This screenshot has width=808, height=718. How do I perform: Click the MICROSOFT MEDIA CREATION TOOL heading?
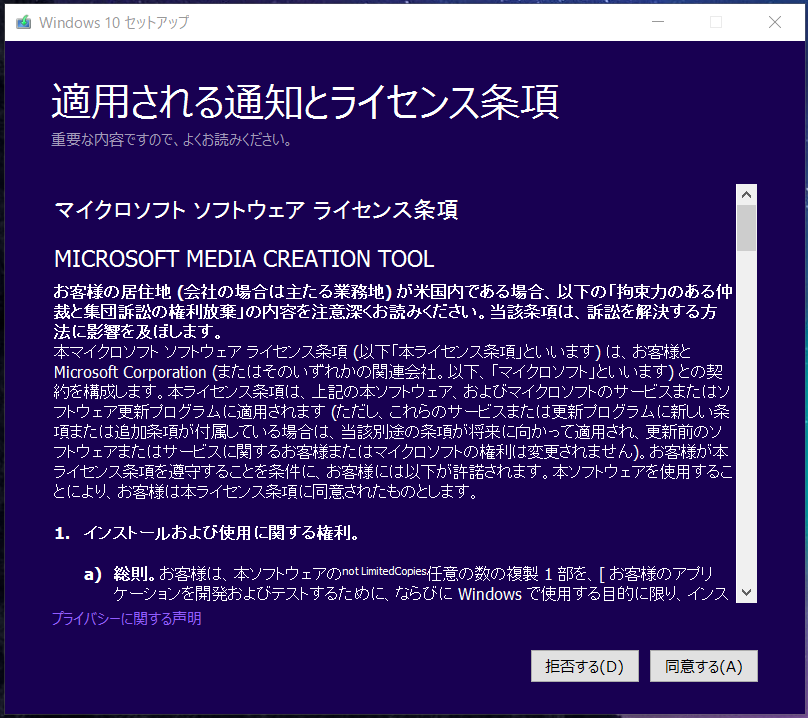click(244, 259)
